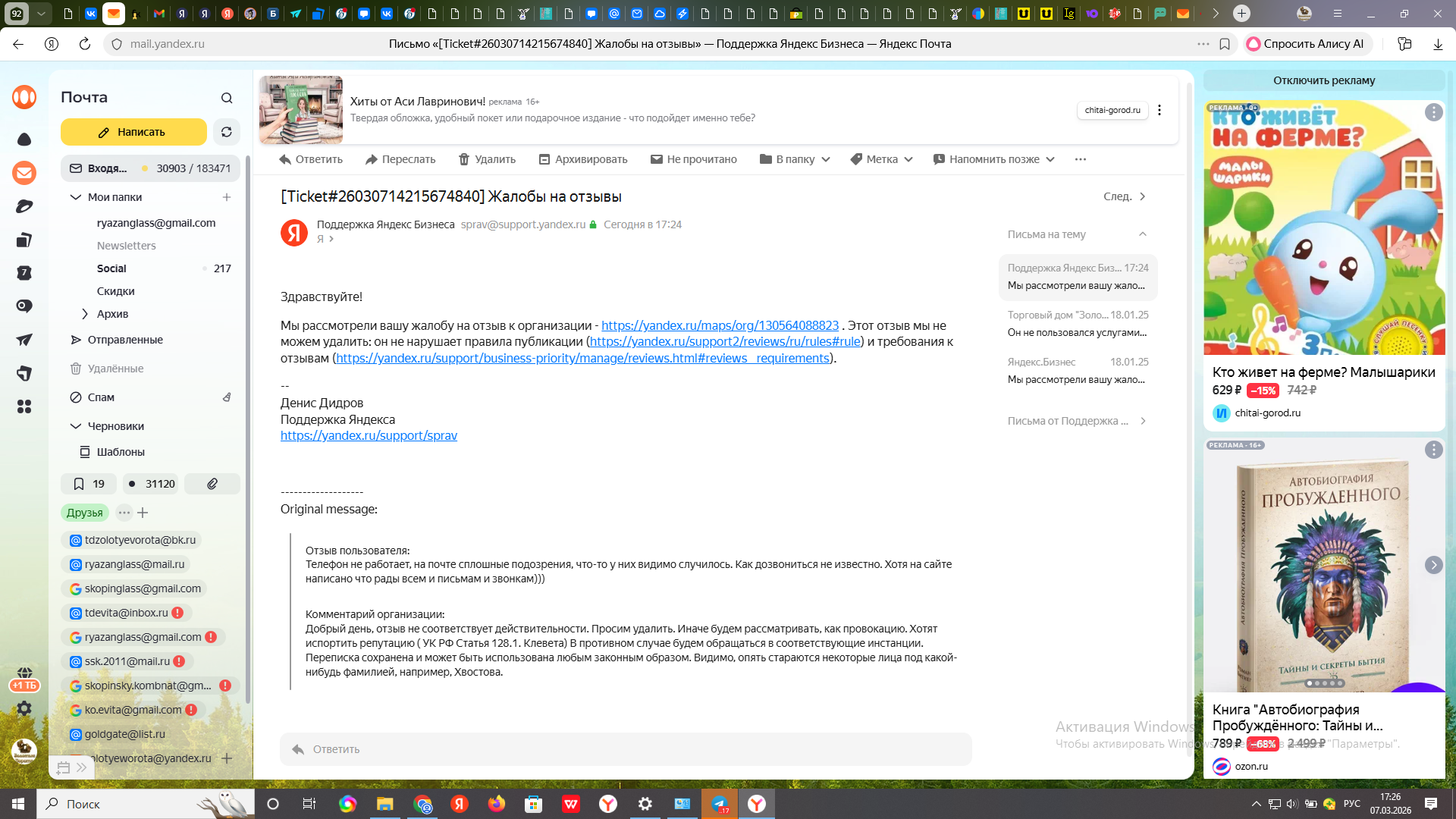Toggle the bookmarked filter showing 19

(x=89, y=484)
